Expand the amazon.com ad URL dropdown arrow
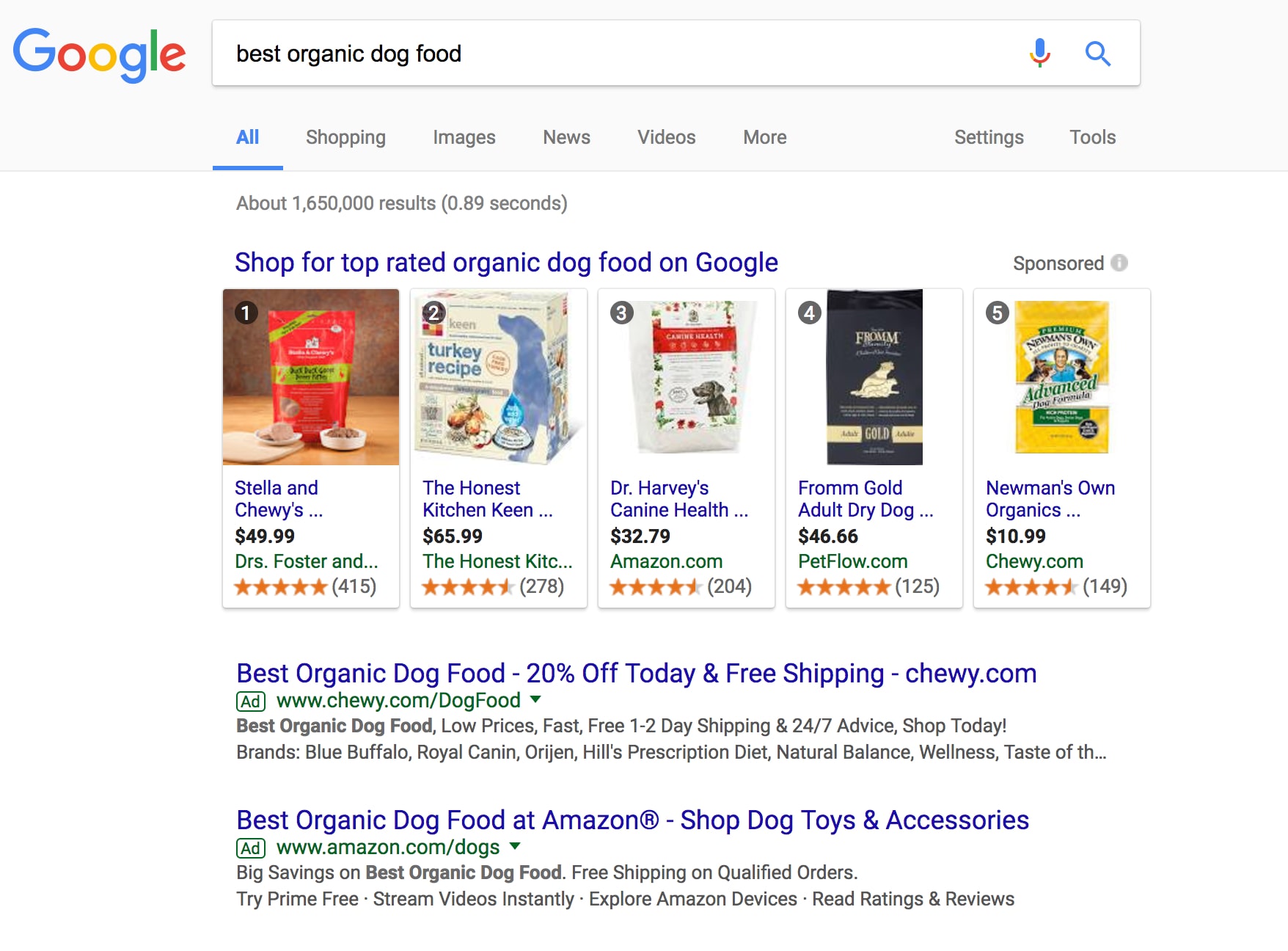The height and width of the screenshot is (951, 1288). coord(515,846)
